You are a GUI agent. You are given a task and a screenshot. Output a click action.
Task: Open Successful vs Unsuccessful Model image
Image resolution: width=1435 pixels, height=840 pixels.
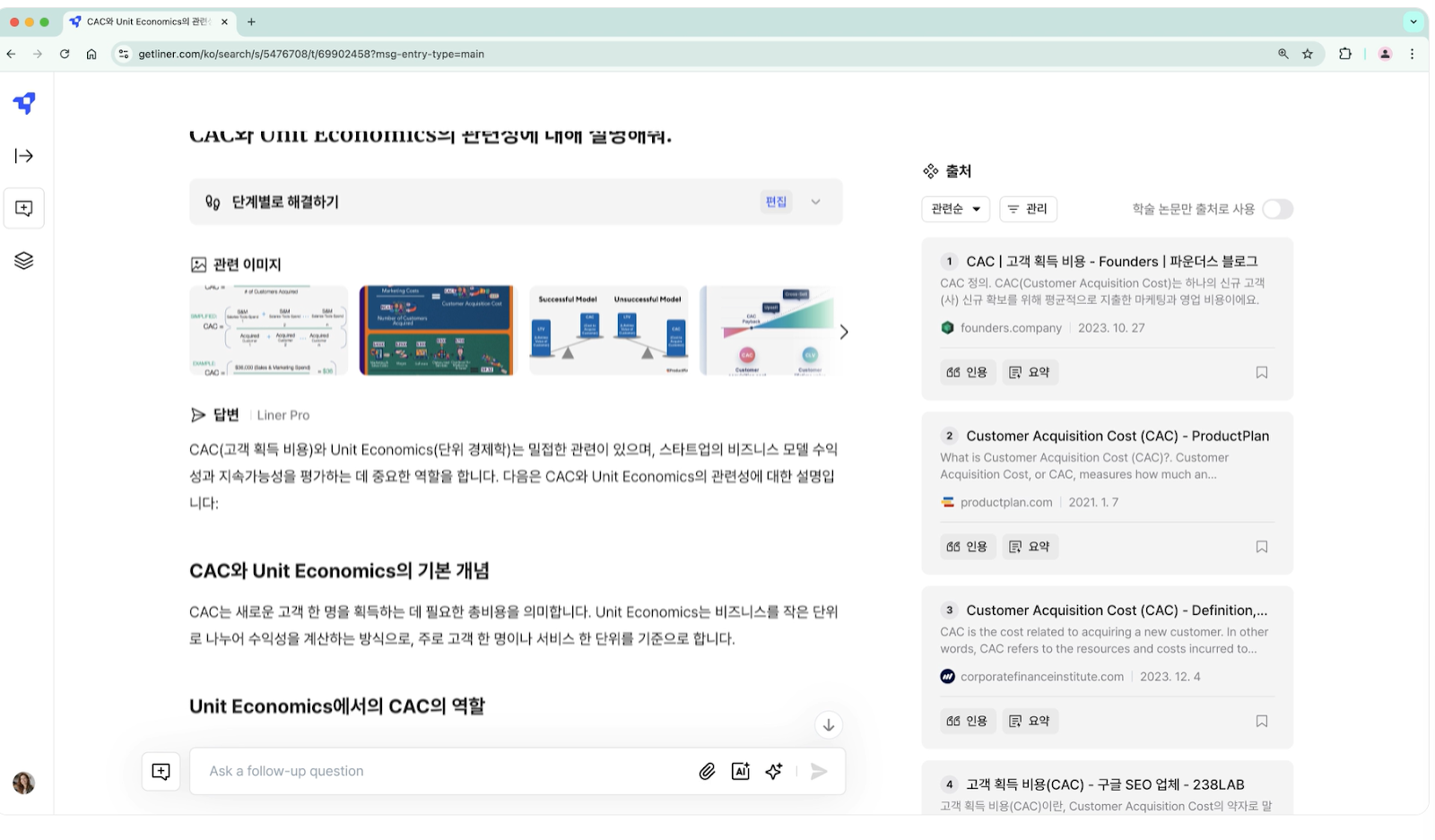coord(609,331)
